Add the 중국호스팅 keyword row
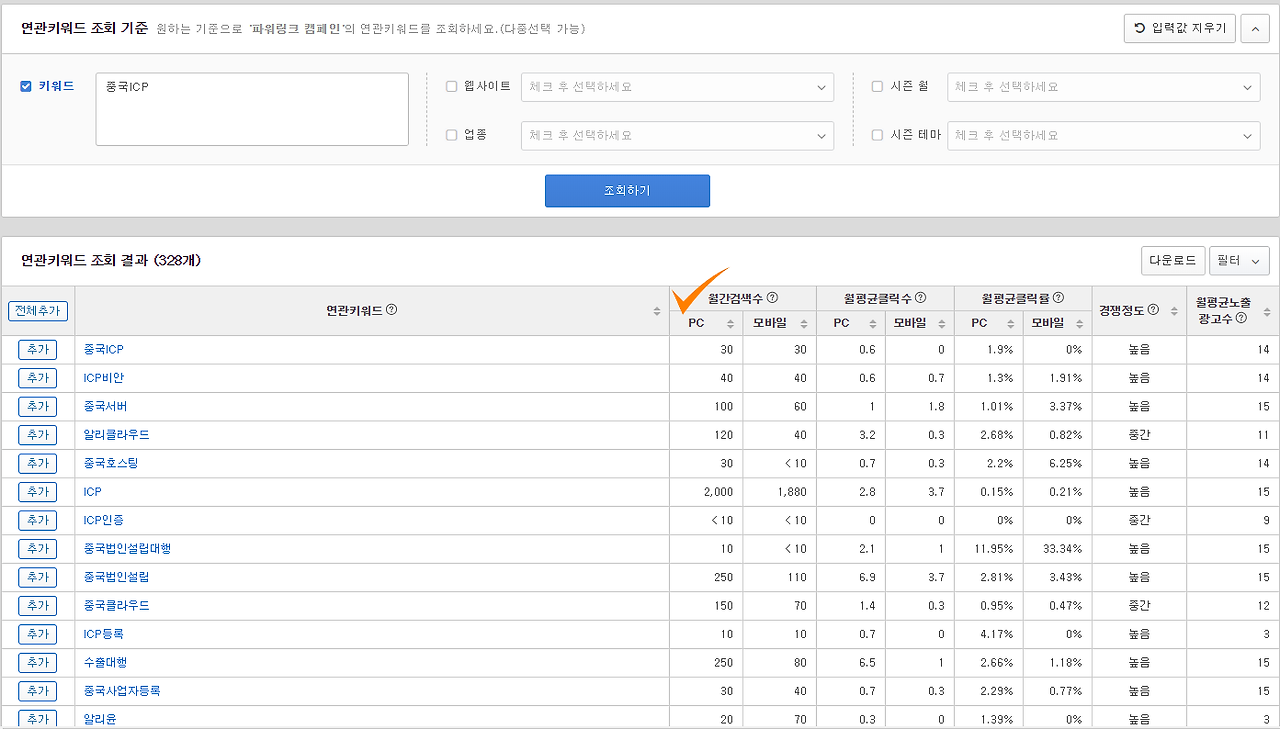This screenshot has width=1280, height=729. coord(37,463)
